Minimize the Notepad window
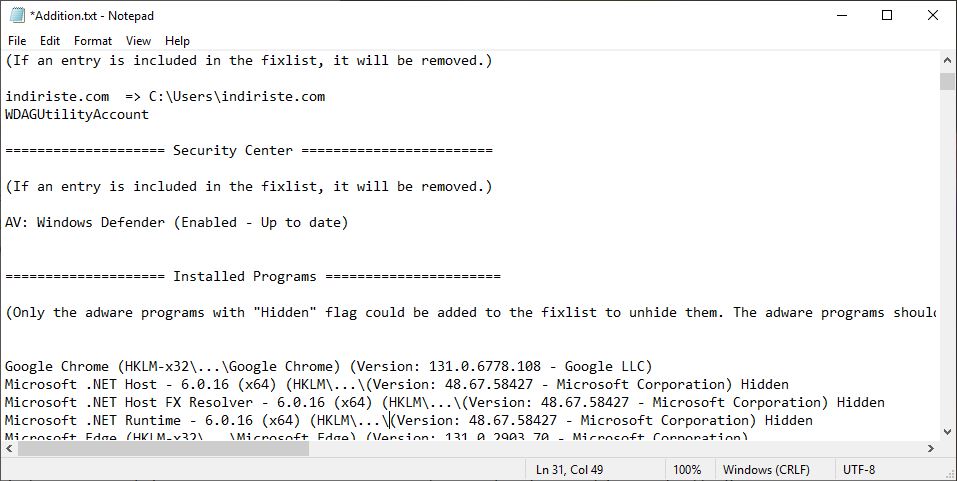Image resolution: width=957 pixels, height=481 pixels. coord(842,15)
